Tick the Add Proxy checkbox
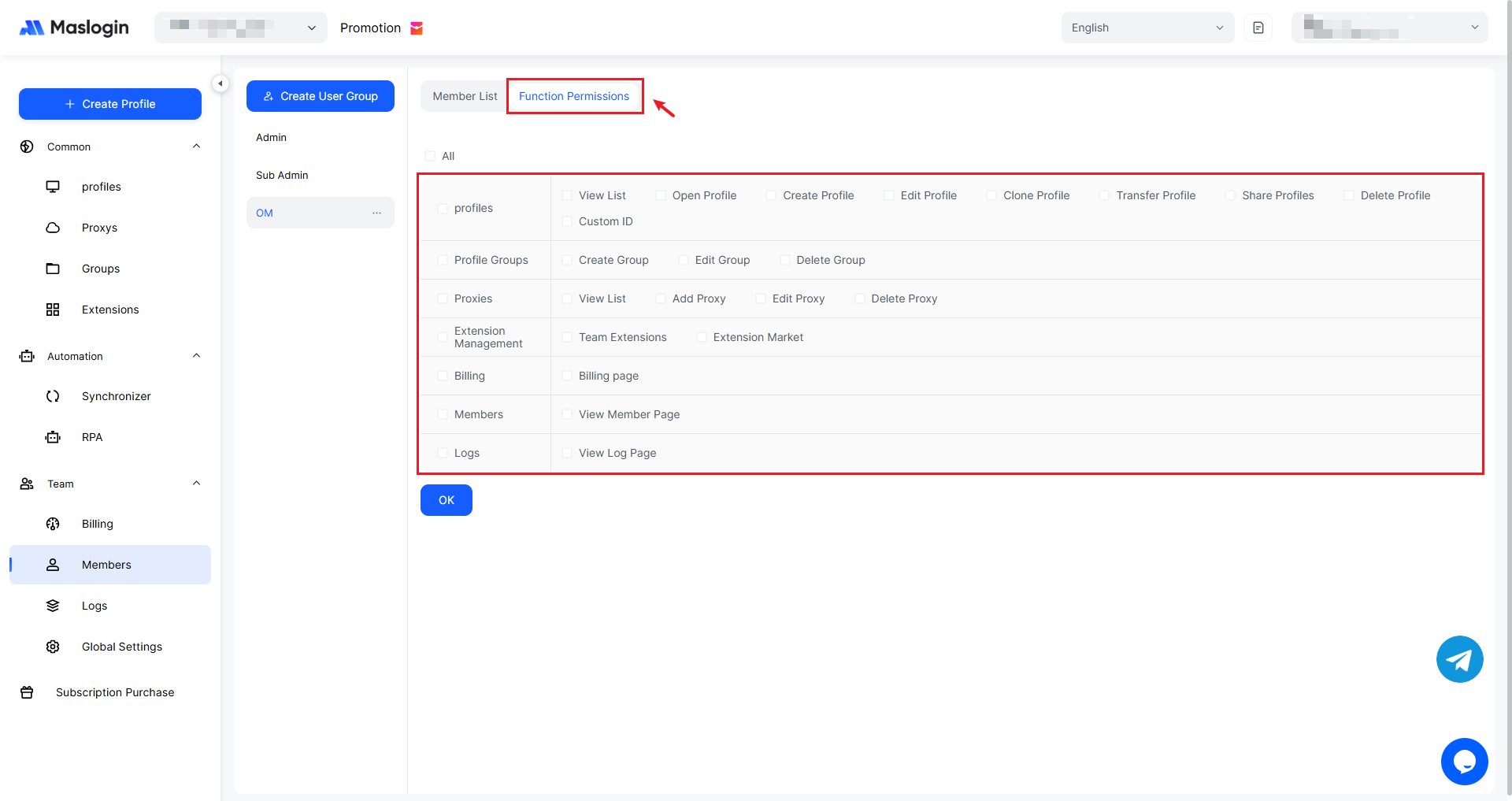This screenshot has height=801, width=1512. (661, 299)
